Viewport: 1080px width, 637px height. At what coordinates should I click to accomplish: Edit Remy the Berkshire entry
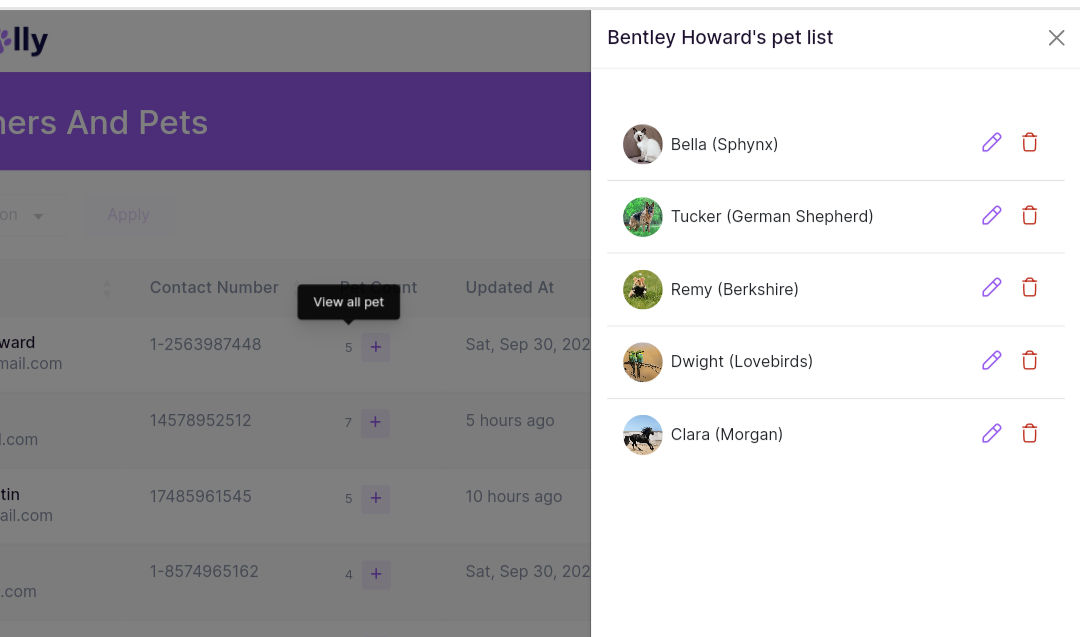point(991,288)
